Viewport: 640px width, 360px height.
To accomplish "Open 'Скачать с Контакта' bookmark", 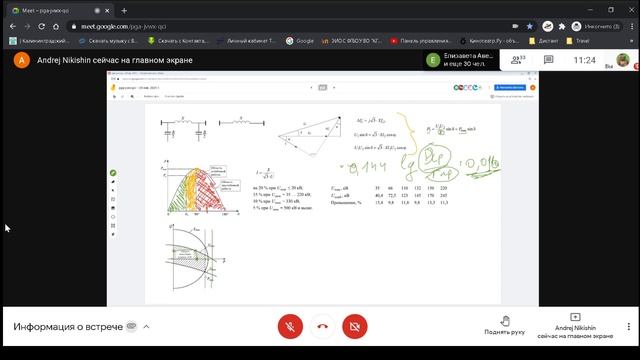I will click(178, 41).
